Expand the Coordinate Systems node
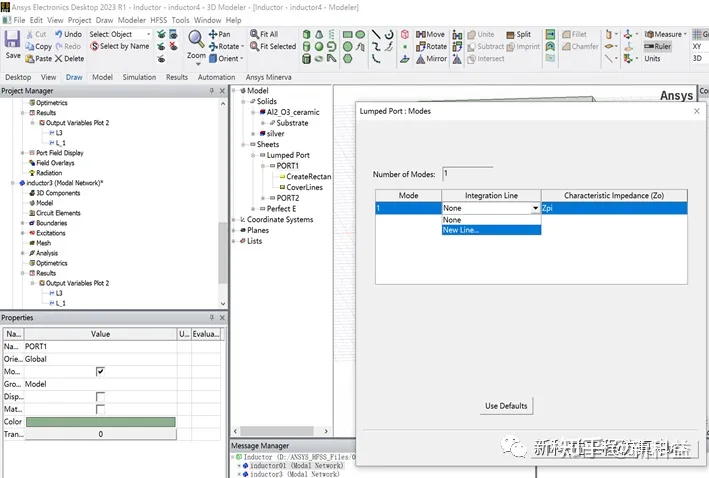This screenshot has width=709, height=478. coord(234,220)
